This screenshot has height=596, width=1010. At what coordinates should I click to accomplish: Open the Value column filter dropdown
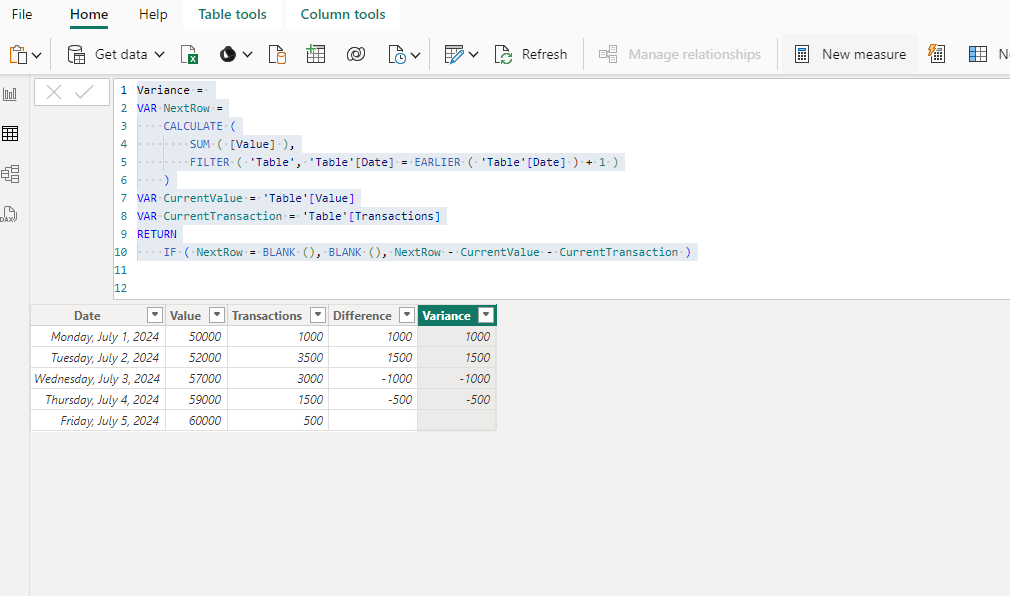coord(217,315)
